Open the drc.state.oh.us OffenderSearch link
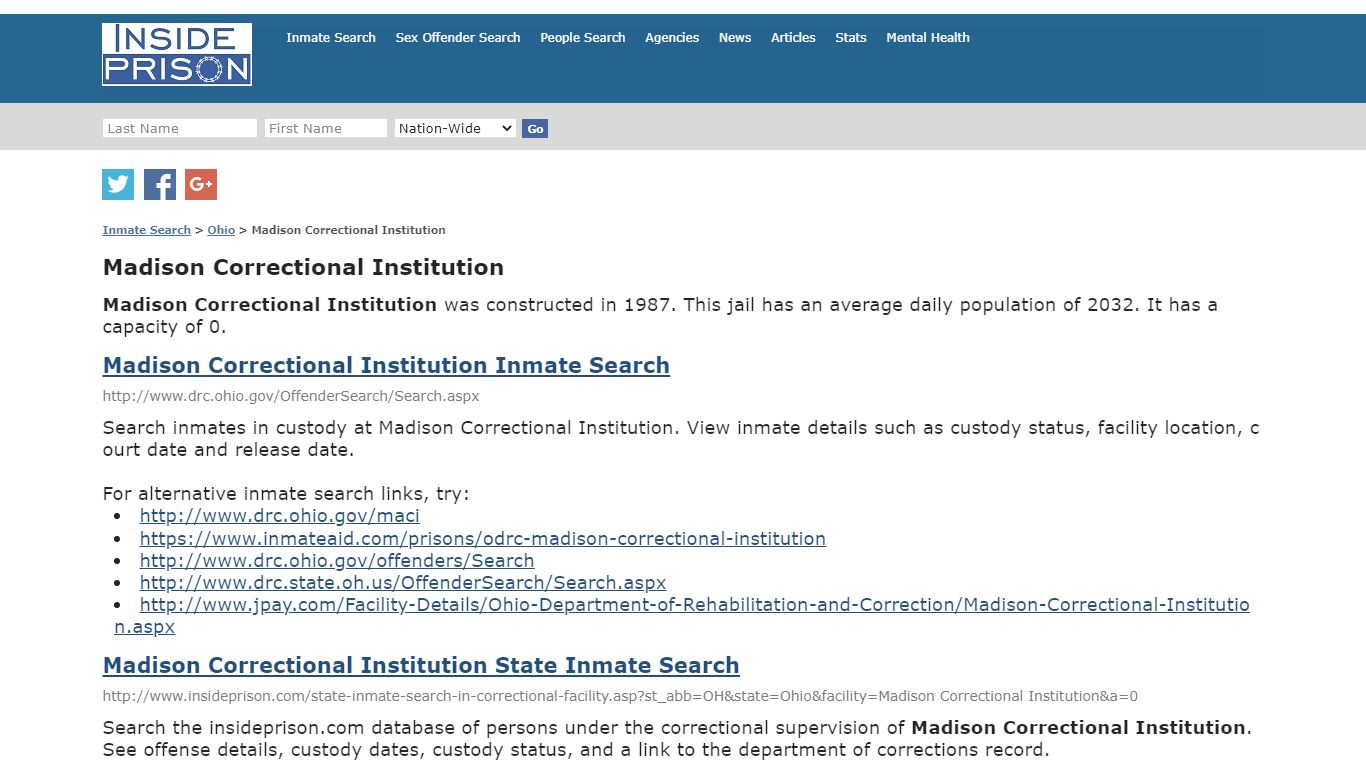Screen dimensions: 1366x768 [x=403, y=582]
